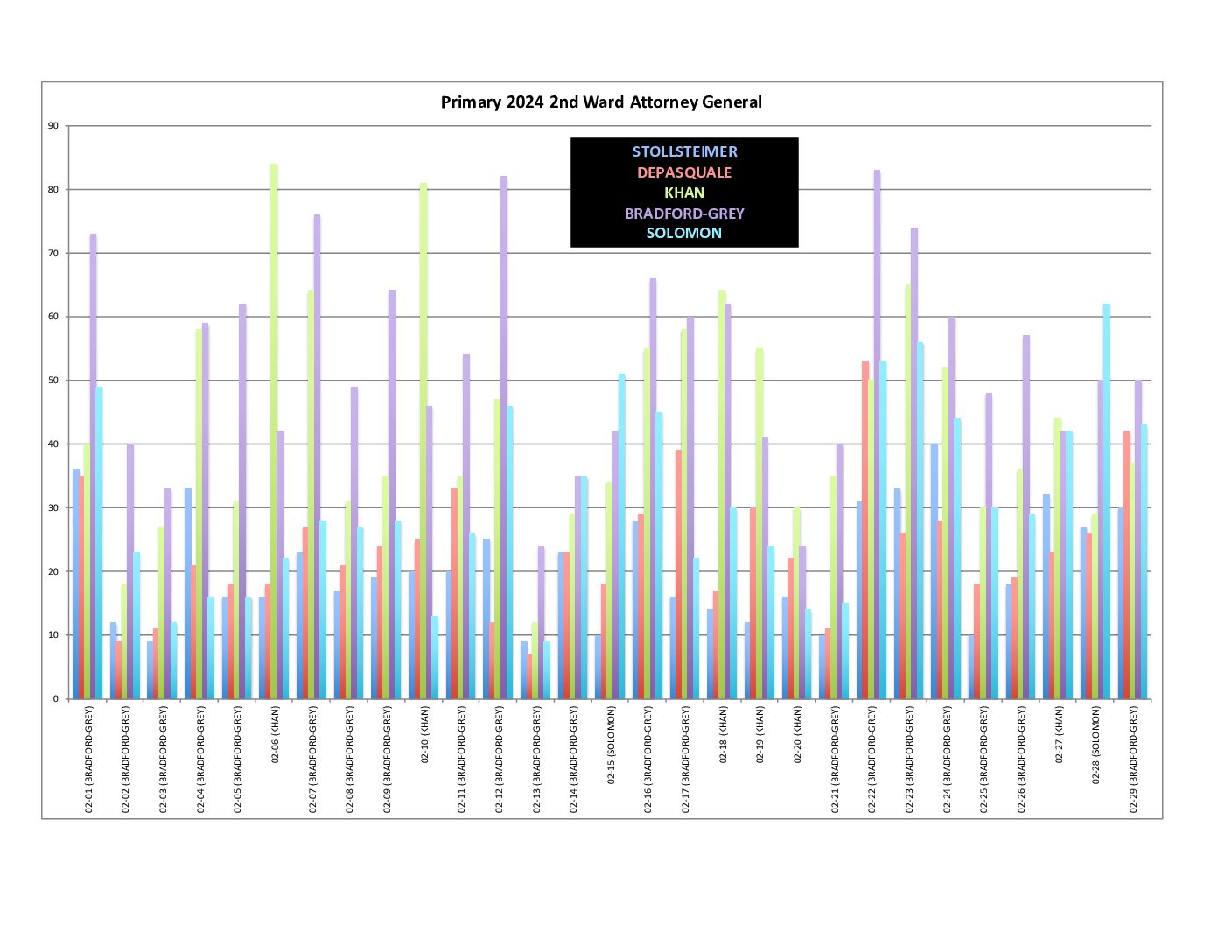Click the 90 value on the vertical axis
The width and height of the screenshot is (1232, 952).
(53, 126)
